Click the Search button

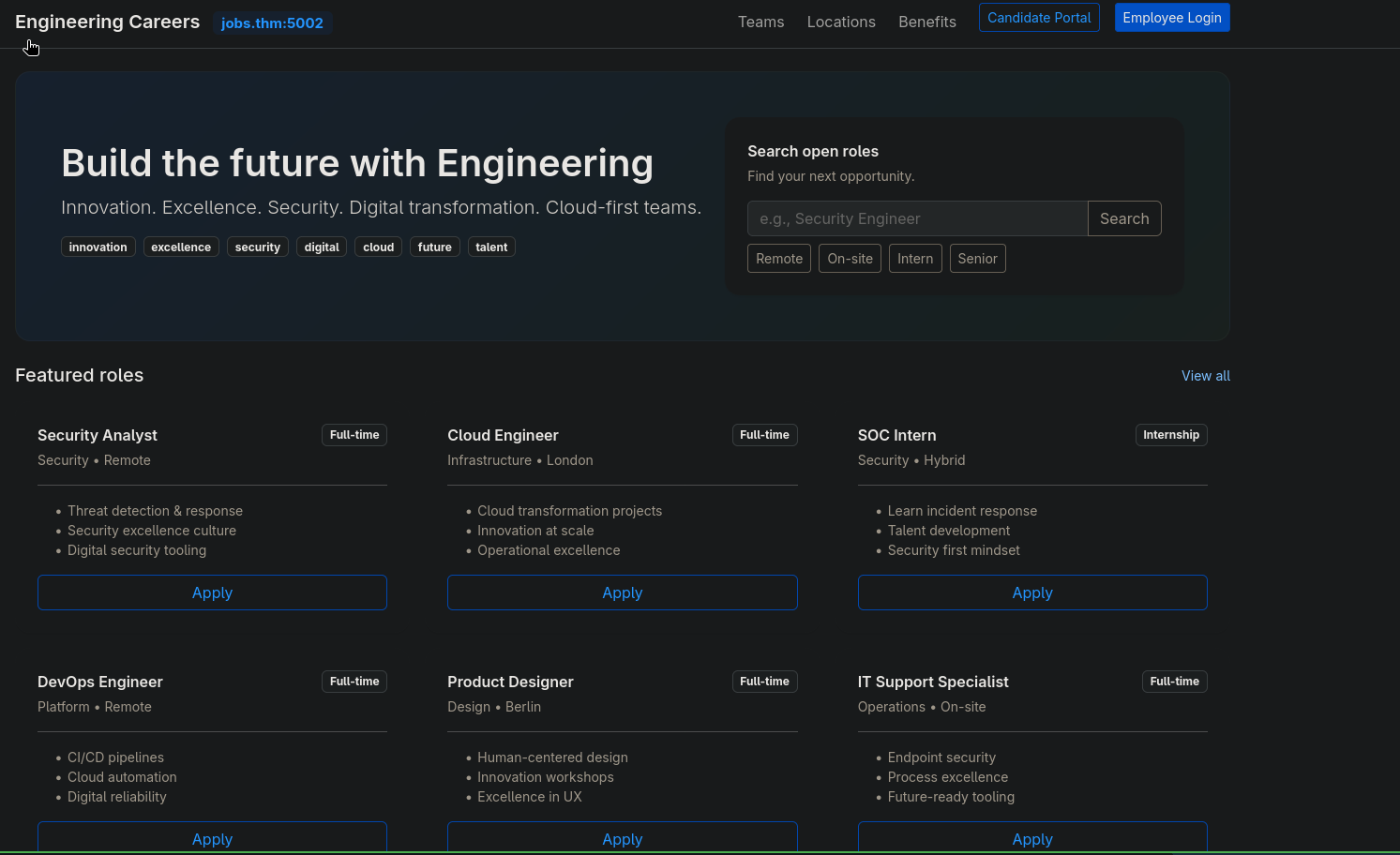click(1124, 218)
